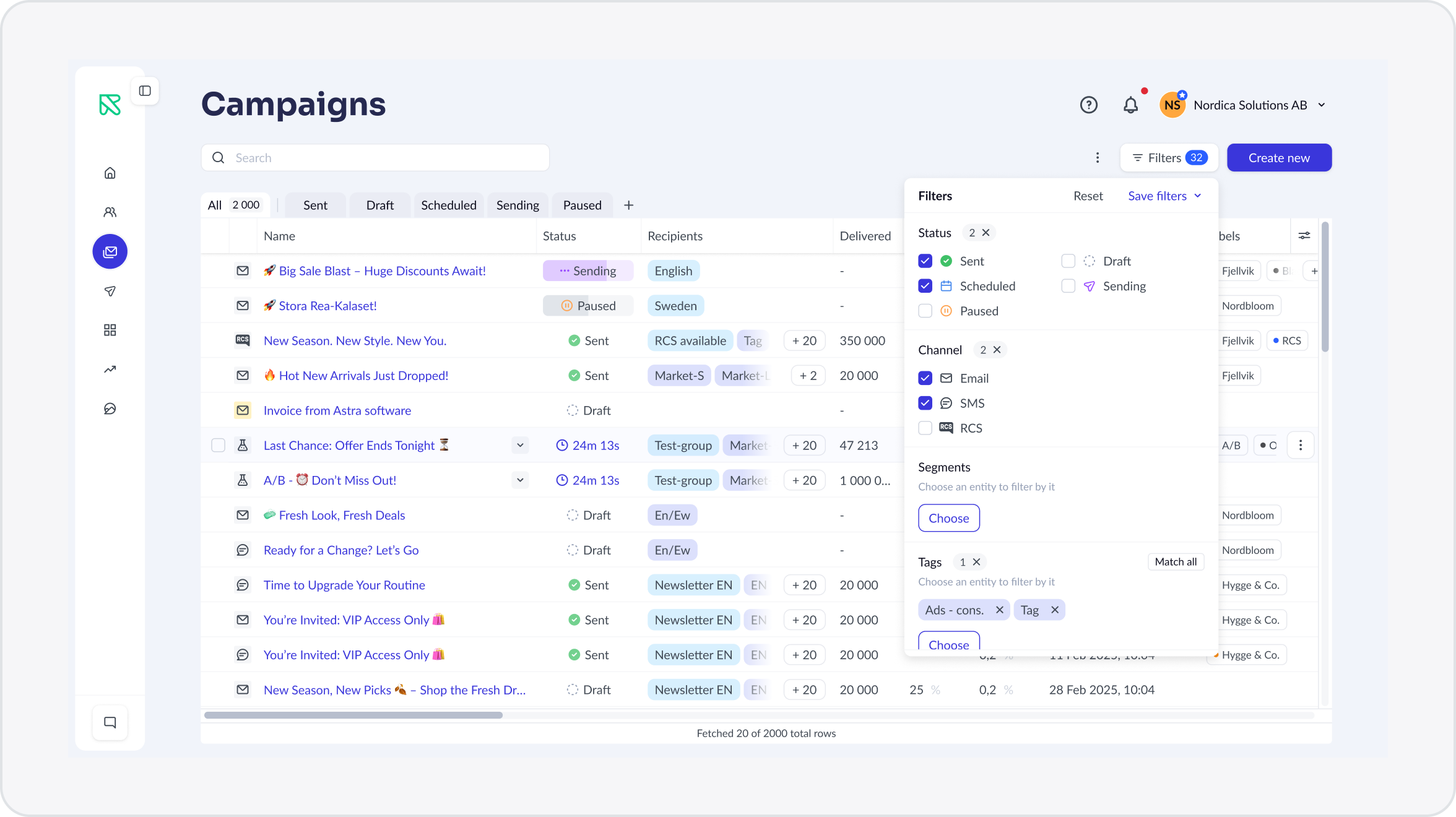Check the Paused status filter checkbox
The width and height of the screenshot is (1456, 817).
925,311
